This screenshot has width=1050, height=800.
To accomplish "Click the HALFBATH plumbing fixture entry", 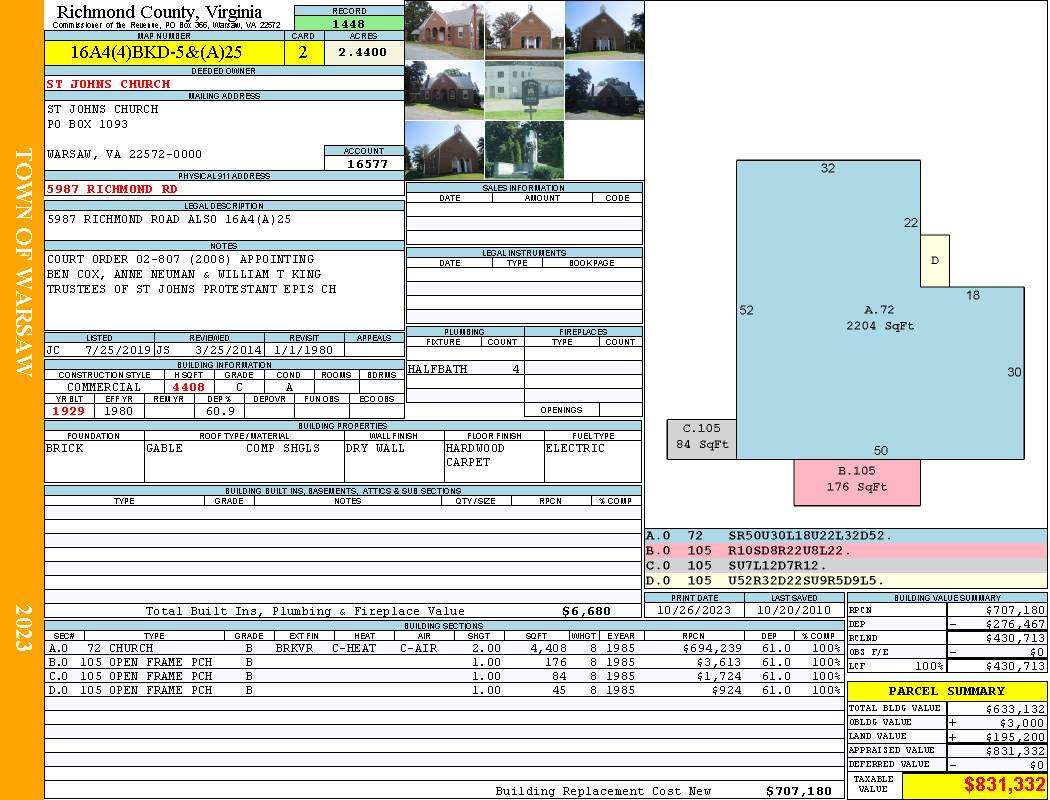I will tap(437, 369).
